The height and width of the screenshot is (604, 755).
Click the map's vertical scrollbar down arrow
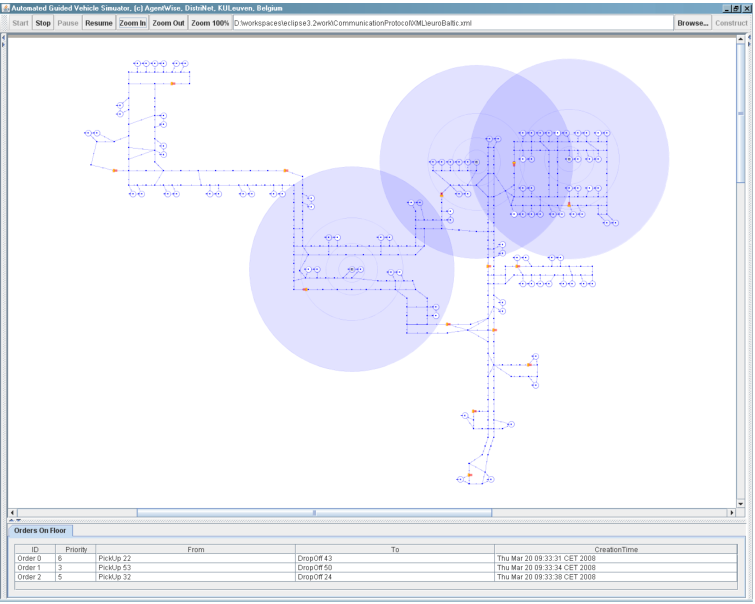741,504
